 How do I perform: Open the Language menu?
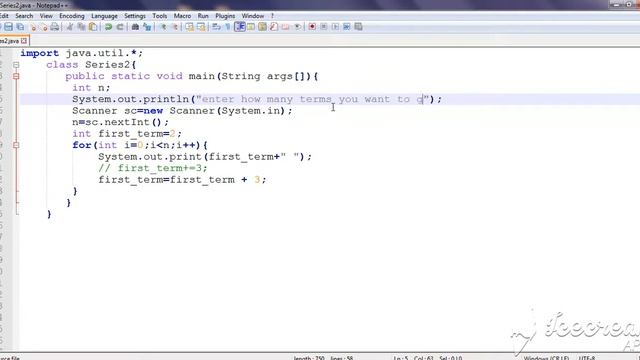tap(104, 16)
